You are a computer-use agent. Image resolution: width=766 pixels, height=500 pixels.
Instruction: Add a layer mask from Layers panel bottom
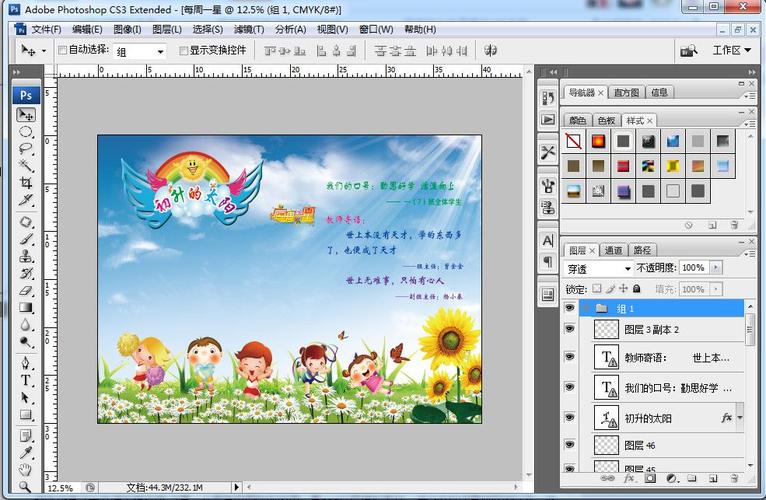click(650, 478)
